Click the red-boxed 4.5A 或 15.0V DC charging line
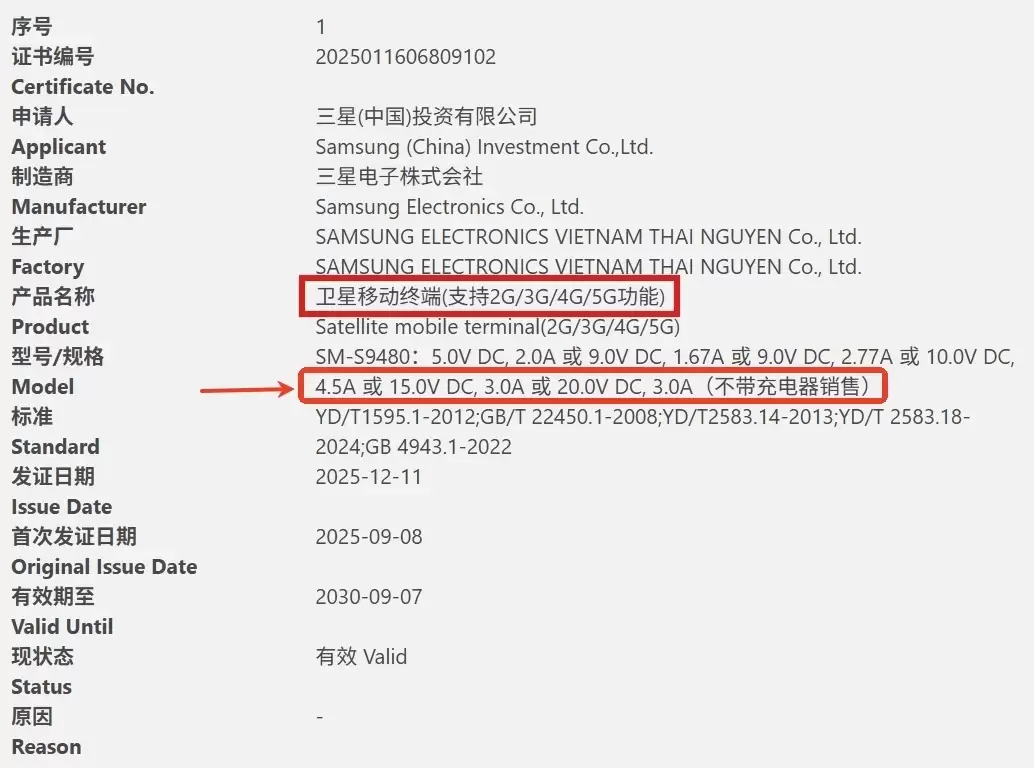This screenshot has height=768, width=1034. point(593,387)
